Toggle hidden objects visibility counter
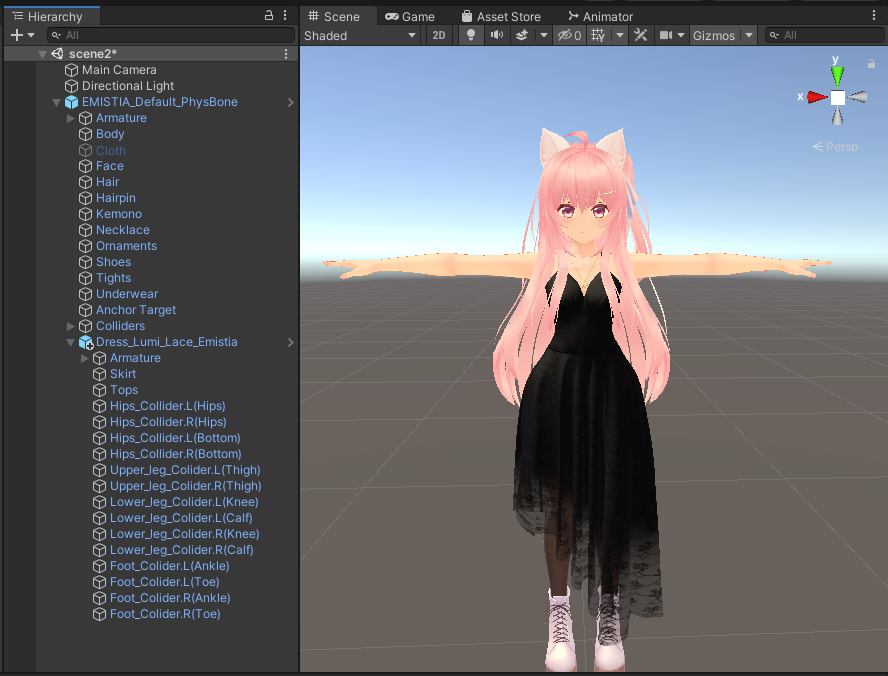This screenshot has width=888, height=676. (x=569, y=35)
